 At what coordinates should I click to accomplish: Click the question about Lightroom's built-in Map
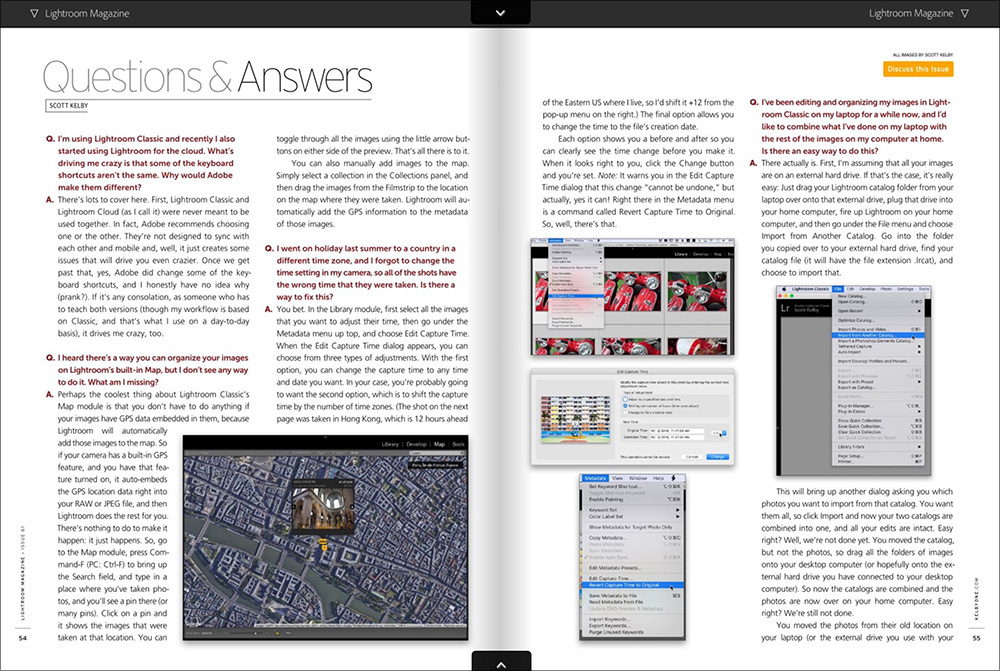click(x=147, y=370)
